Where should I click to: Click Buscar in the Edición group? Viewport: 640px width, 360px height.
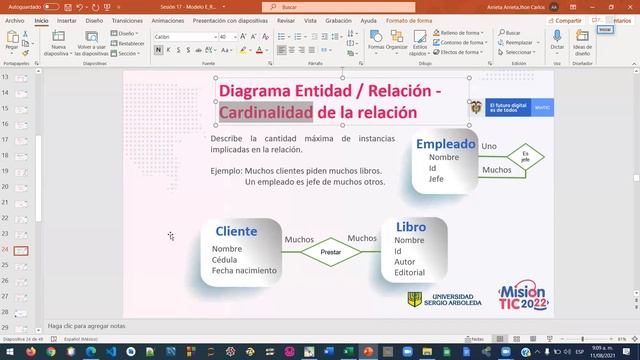(509, 33)
